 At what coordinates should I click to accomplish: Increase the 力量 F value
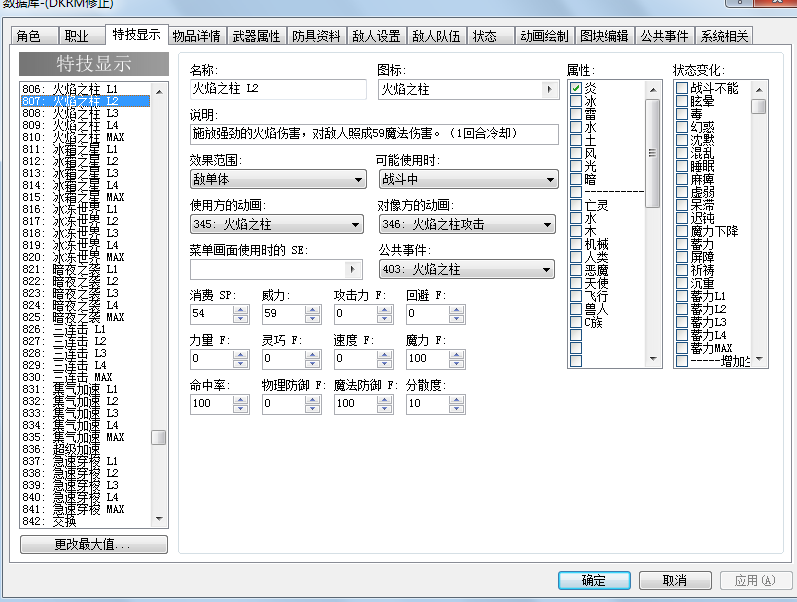coord(241,354)
